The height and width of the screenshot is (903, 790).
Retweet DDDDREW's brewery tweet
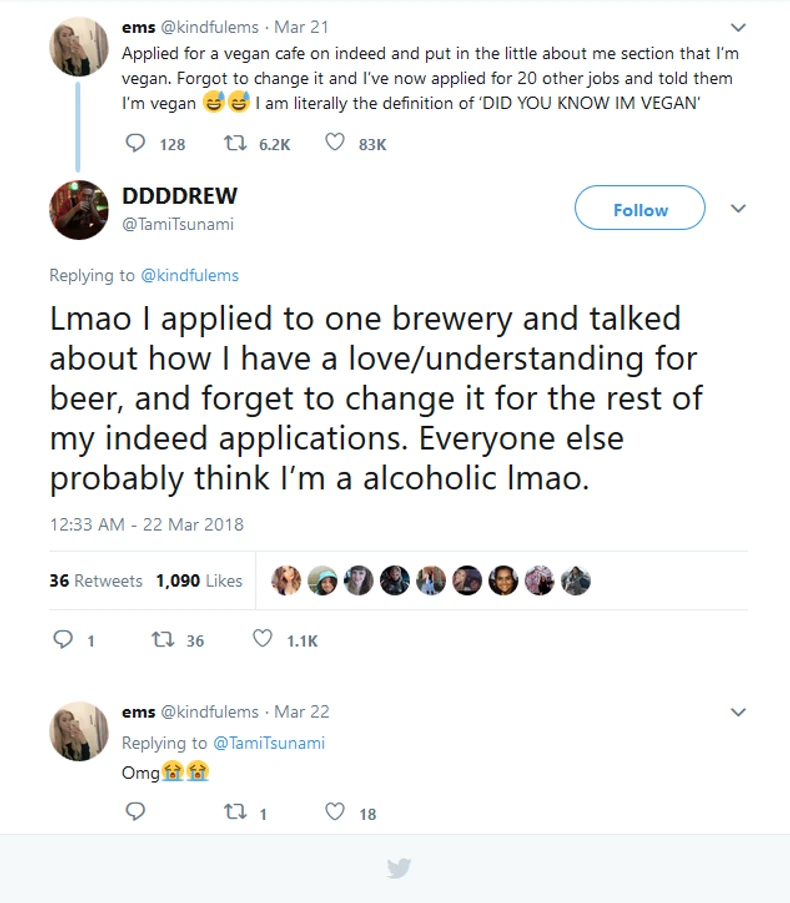(161, 640)
